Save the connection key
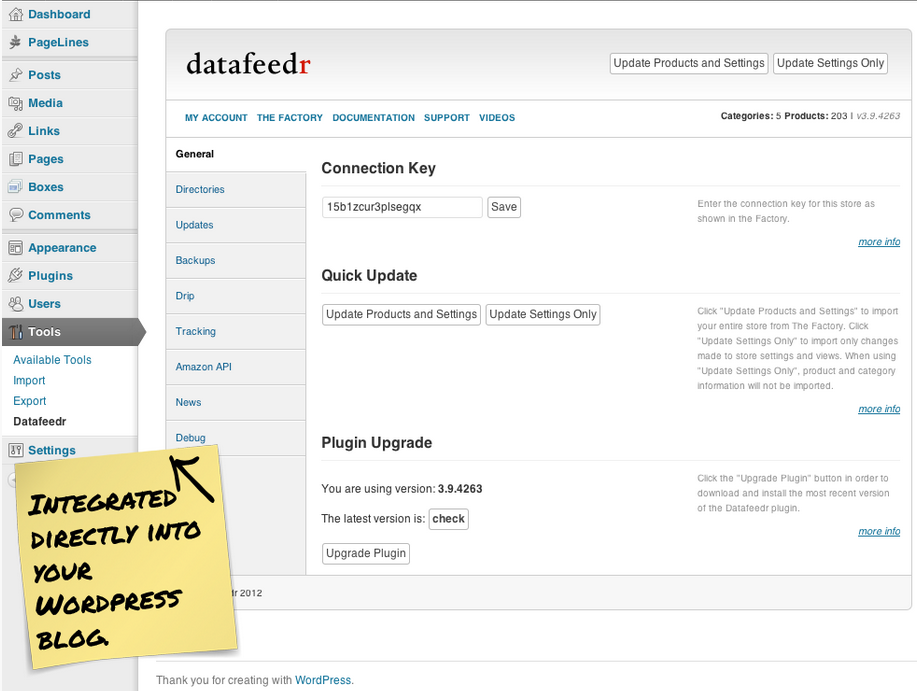 point(504,207)
